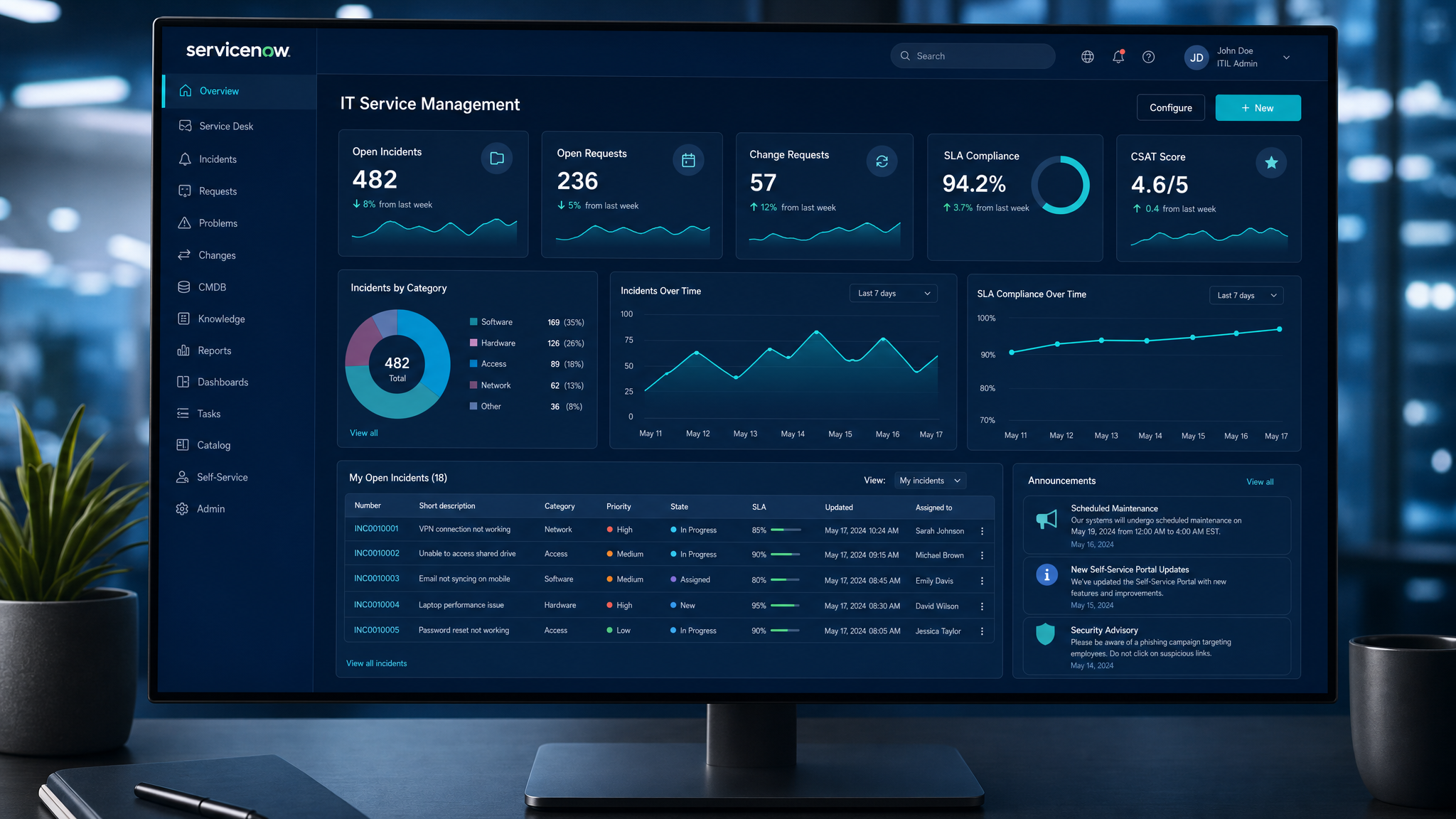Image resolution: width=1456 pixels, height=819 pixels.
Task: Open row menu for INC0010001
Action: click(x=983, y=531)
